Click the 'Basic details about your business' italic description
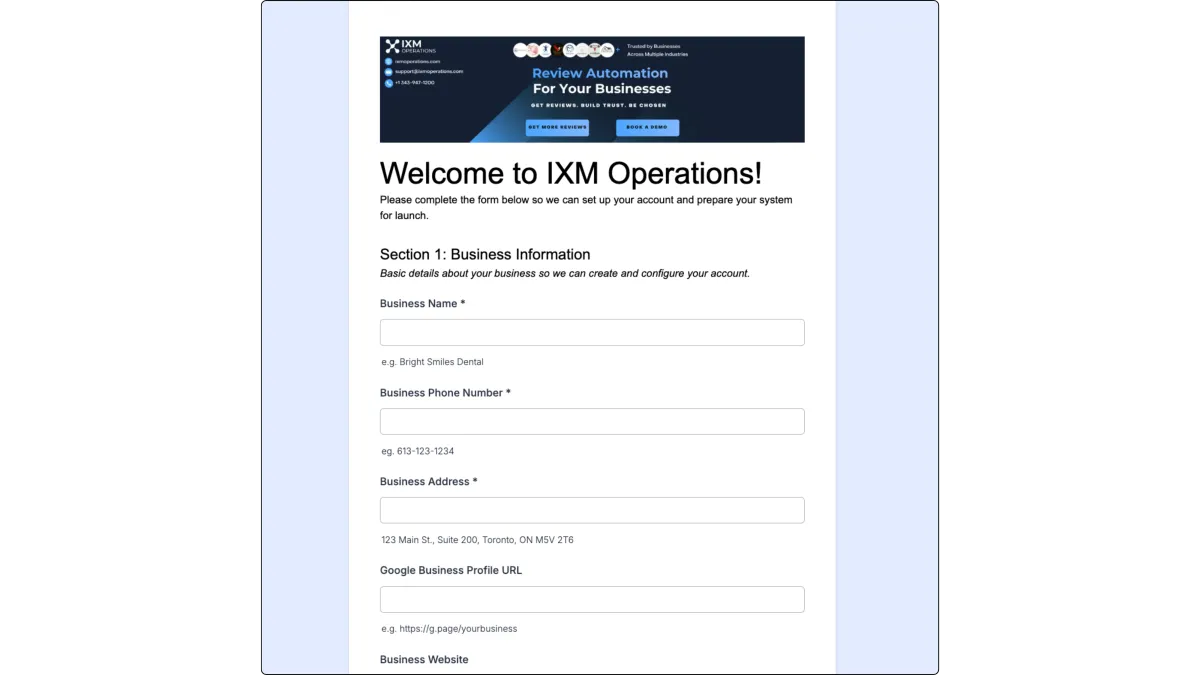 pyautogui.click(x=565, y=273)
